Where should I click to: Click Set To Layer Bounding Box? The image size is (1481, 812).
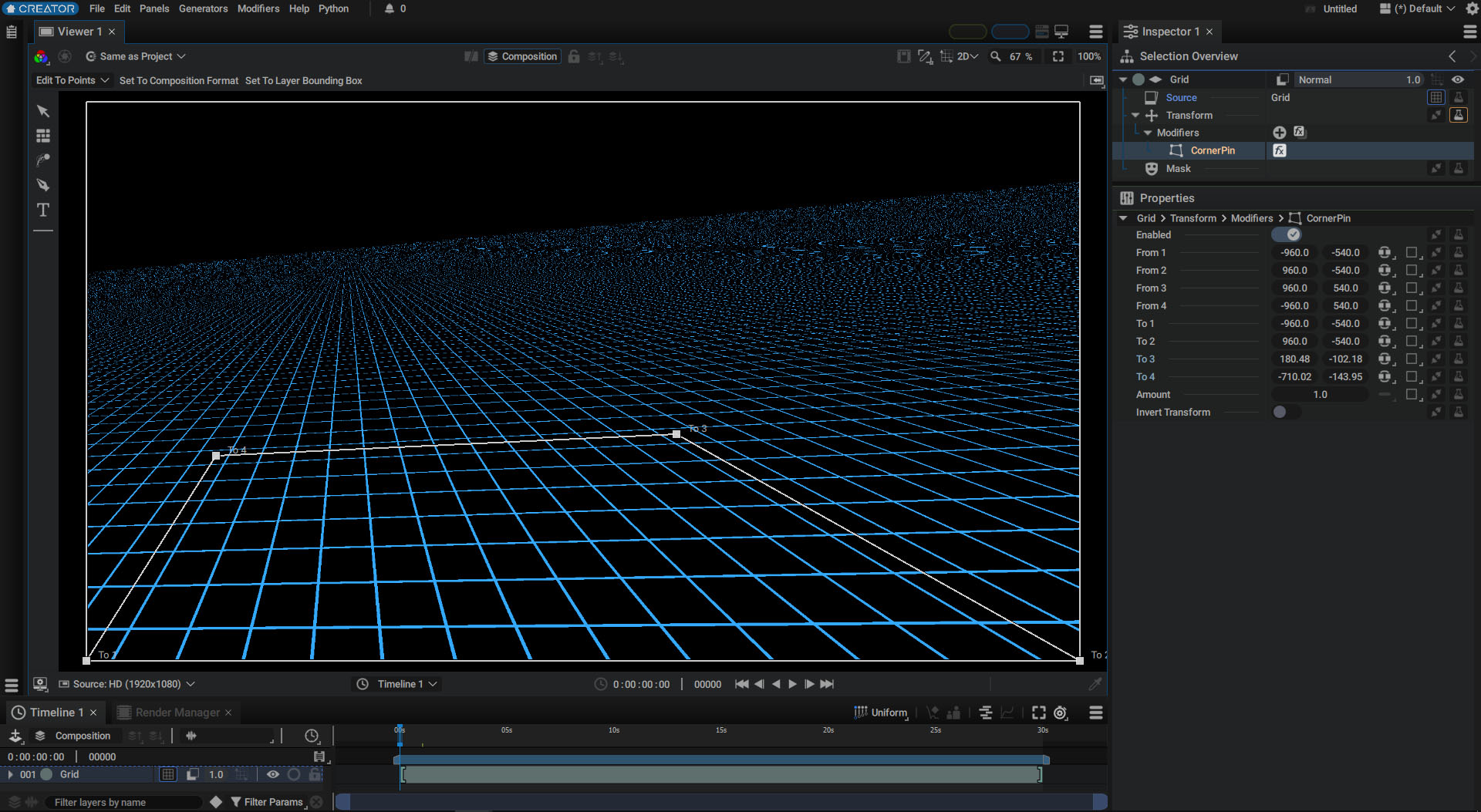pyautogui.click(x=304, y=80)
